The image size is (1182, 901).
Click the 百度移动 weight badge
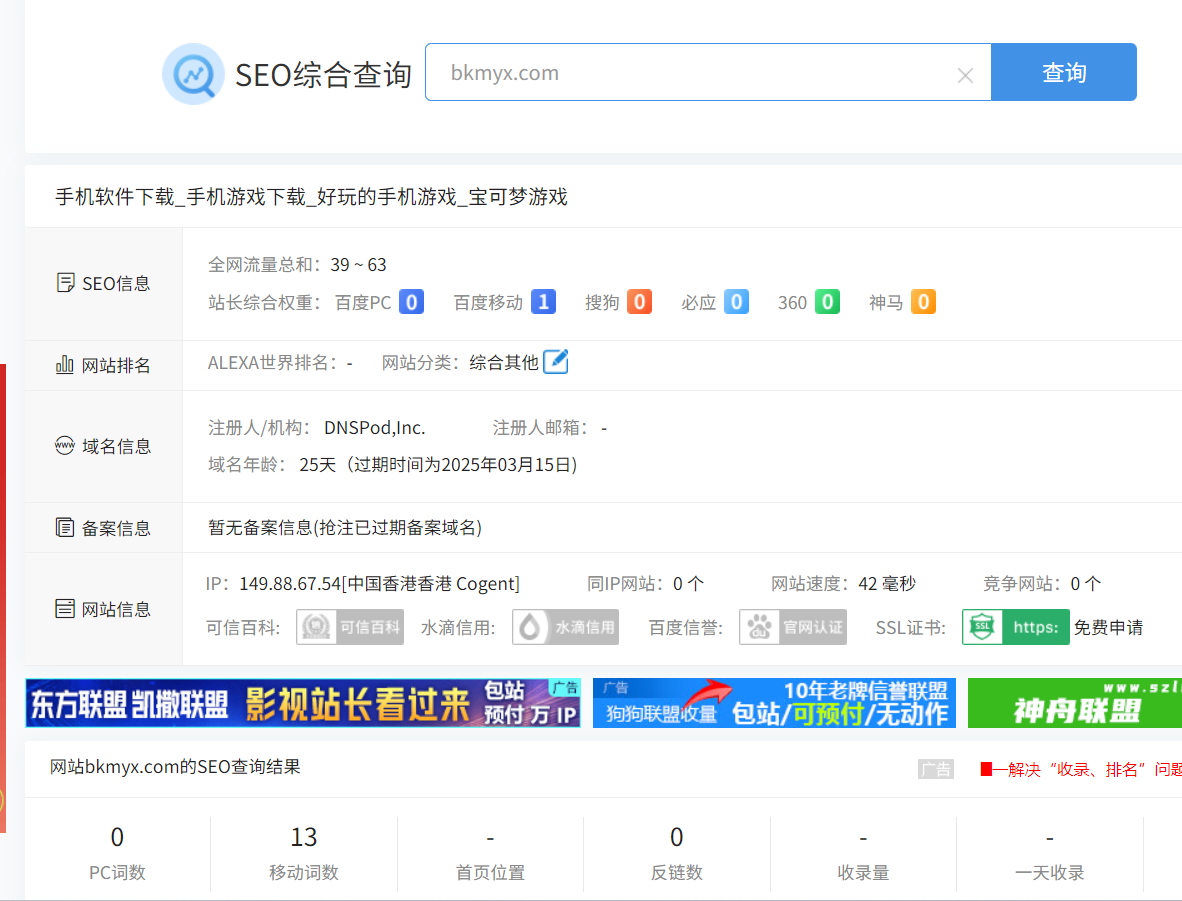pos(543,302)
